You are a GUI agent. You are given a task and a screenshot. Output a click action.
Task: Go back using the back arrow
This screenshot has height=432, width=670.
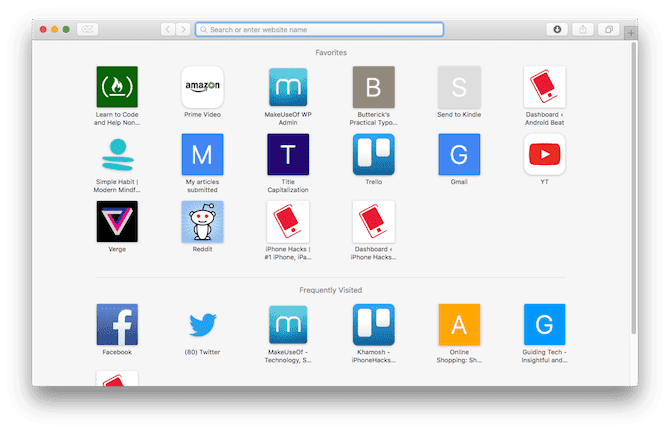pos(168,29)
